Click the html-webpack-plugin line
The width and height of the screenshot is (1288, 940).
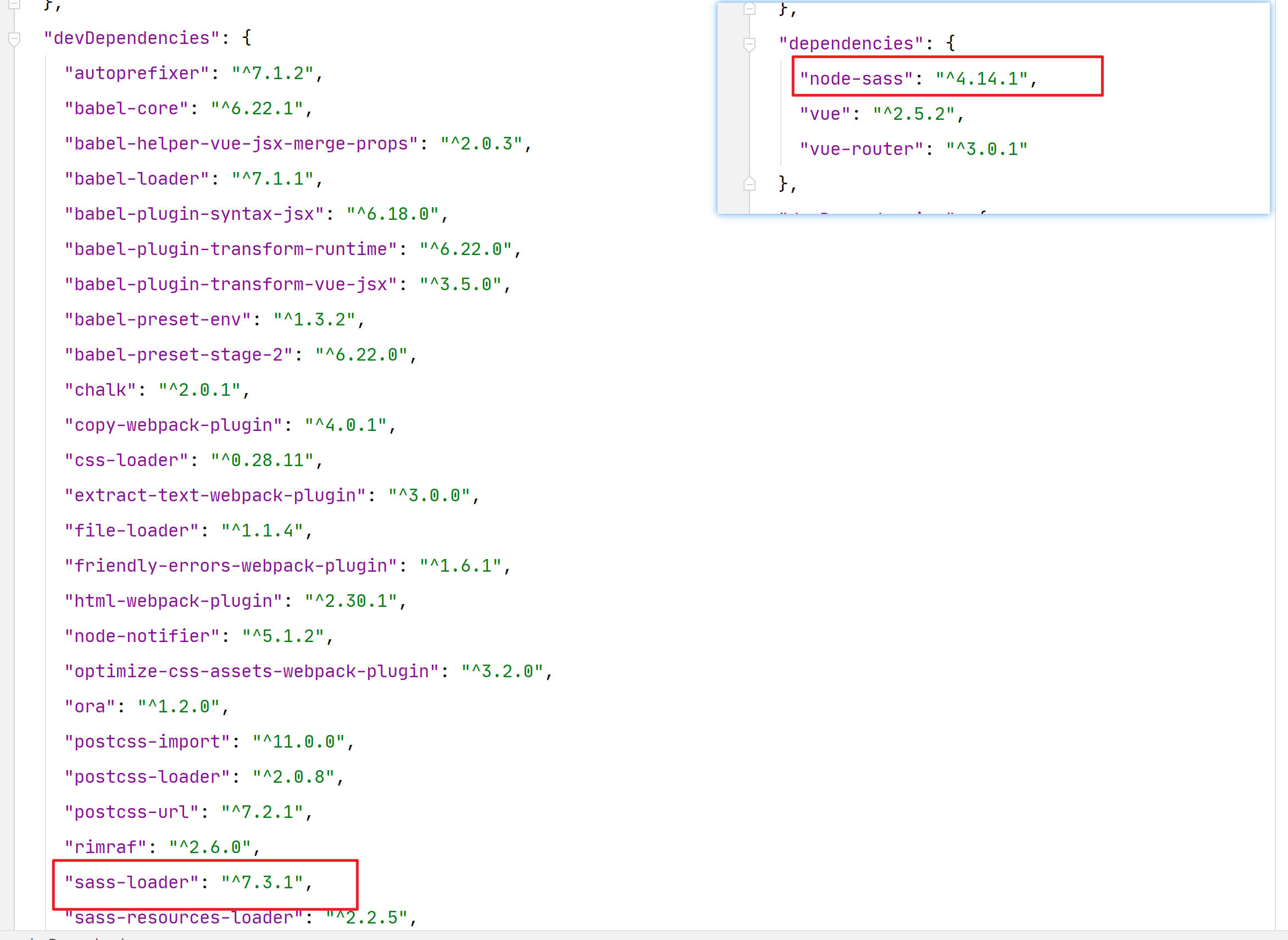point(235,601)
